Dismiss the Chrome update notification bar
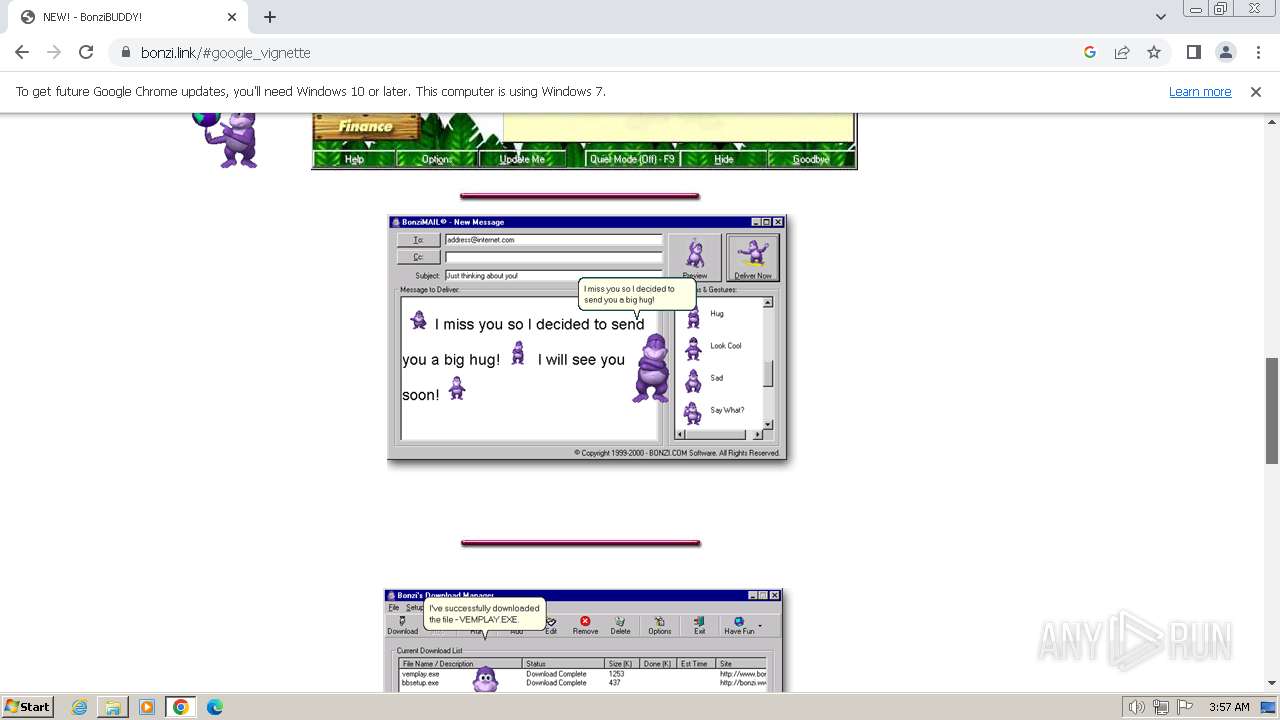This screenshot has width=1280, height=720. [1256, 91]
